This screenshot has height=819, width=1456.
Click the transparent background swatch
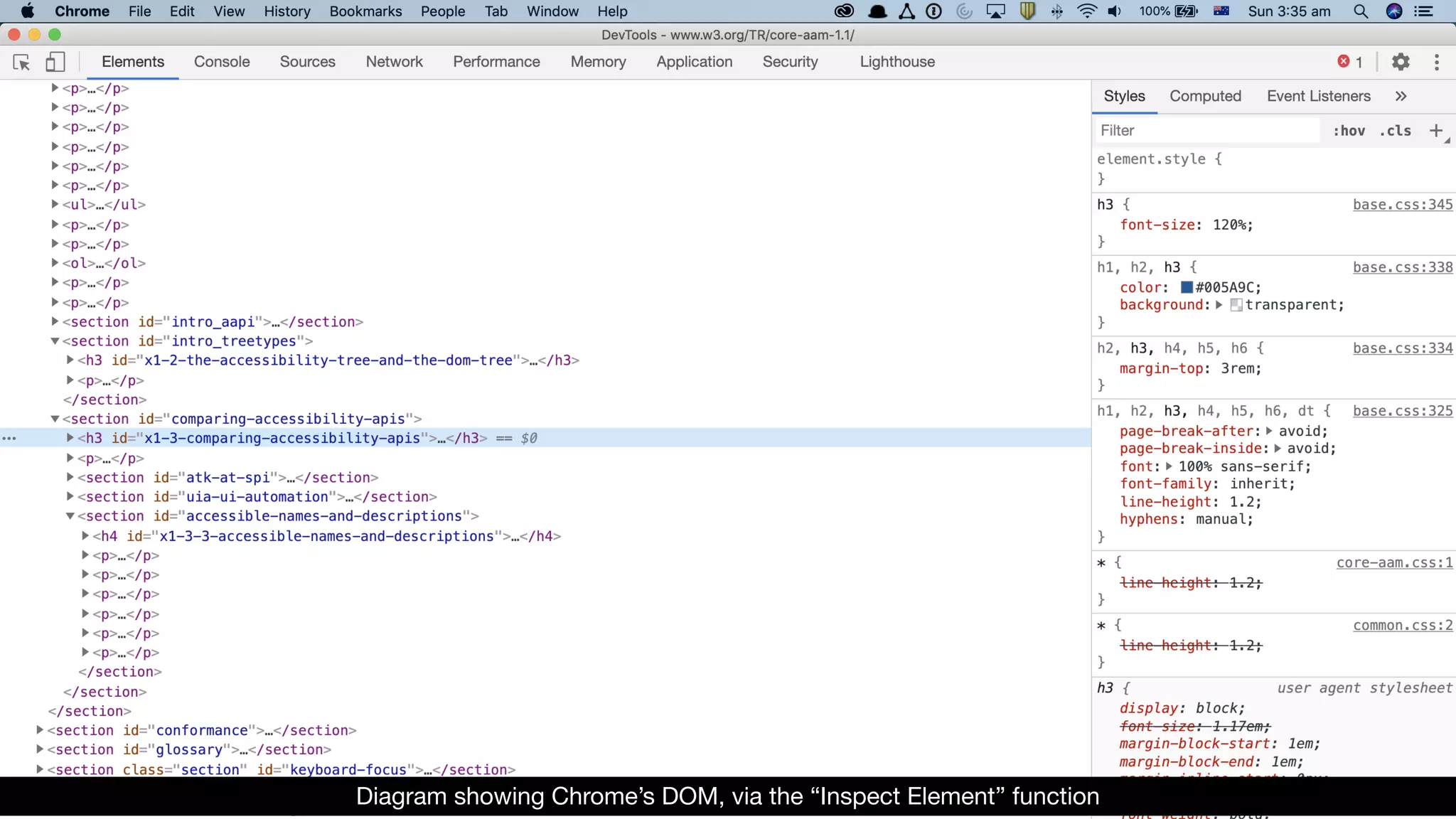(x=1236, y=305)
